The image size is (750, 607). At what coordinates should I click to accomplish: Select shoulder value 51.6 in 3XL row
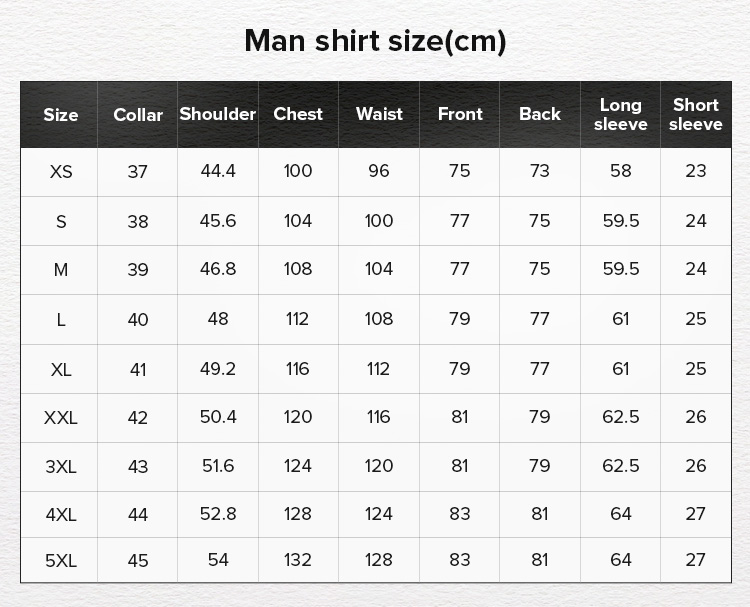click(x=218, y=465)
